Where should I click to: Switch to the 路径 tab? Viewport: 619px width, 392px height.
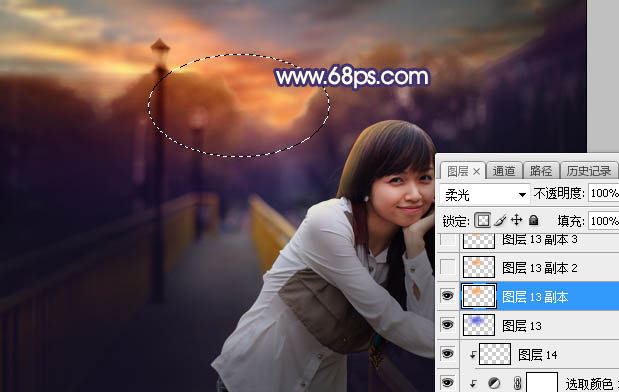click(x=541, y=171)
